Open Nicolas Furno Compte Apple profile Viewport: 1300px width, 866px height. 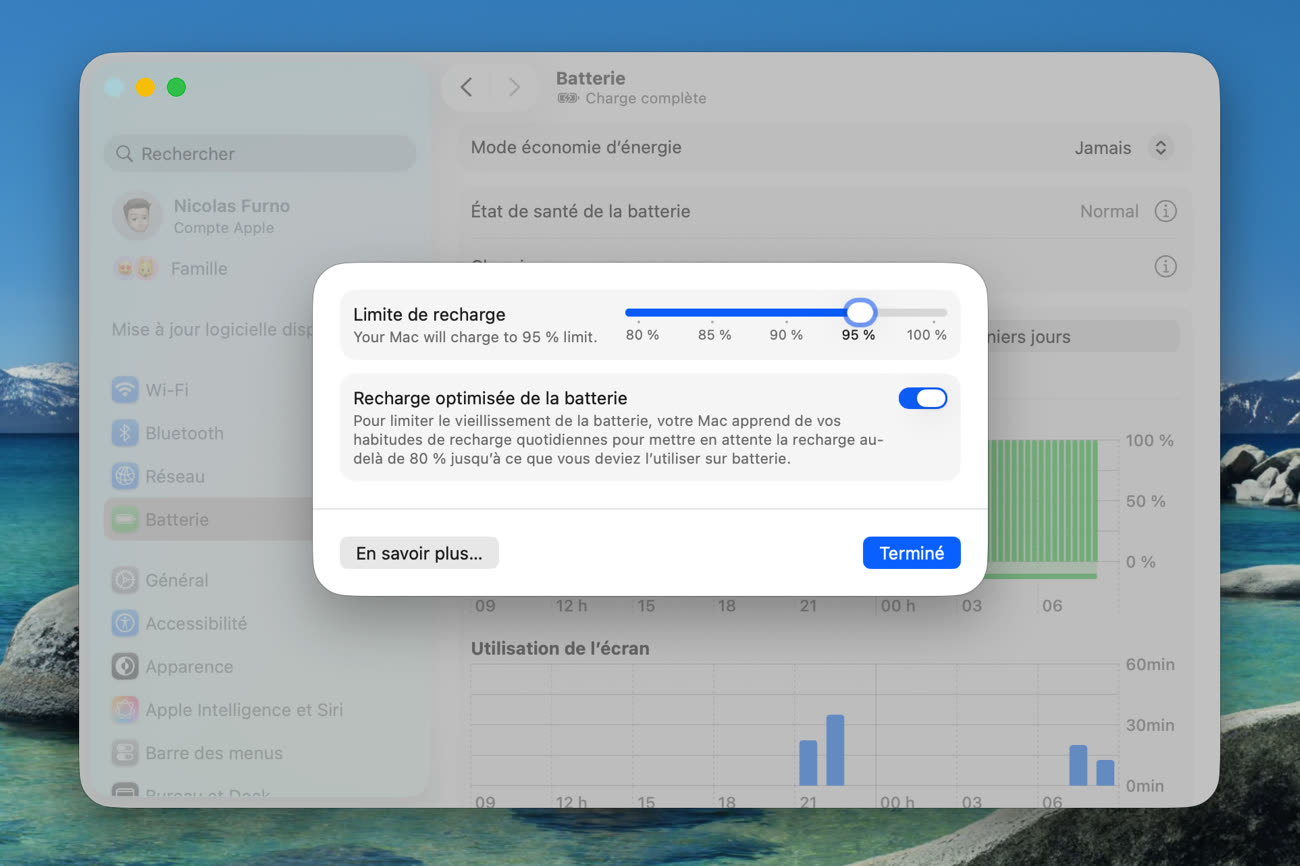click(x=230, y=216)
